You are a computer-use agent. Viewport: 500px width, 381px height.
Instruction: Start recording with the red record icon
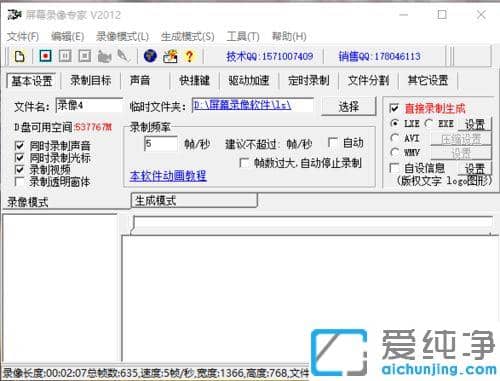click(45, 56)
